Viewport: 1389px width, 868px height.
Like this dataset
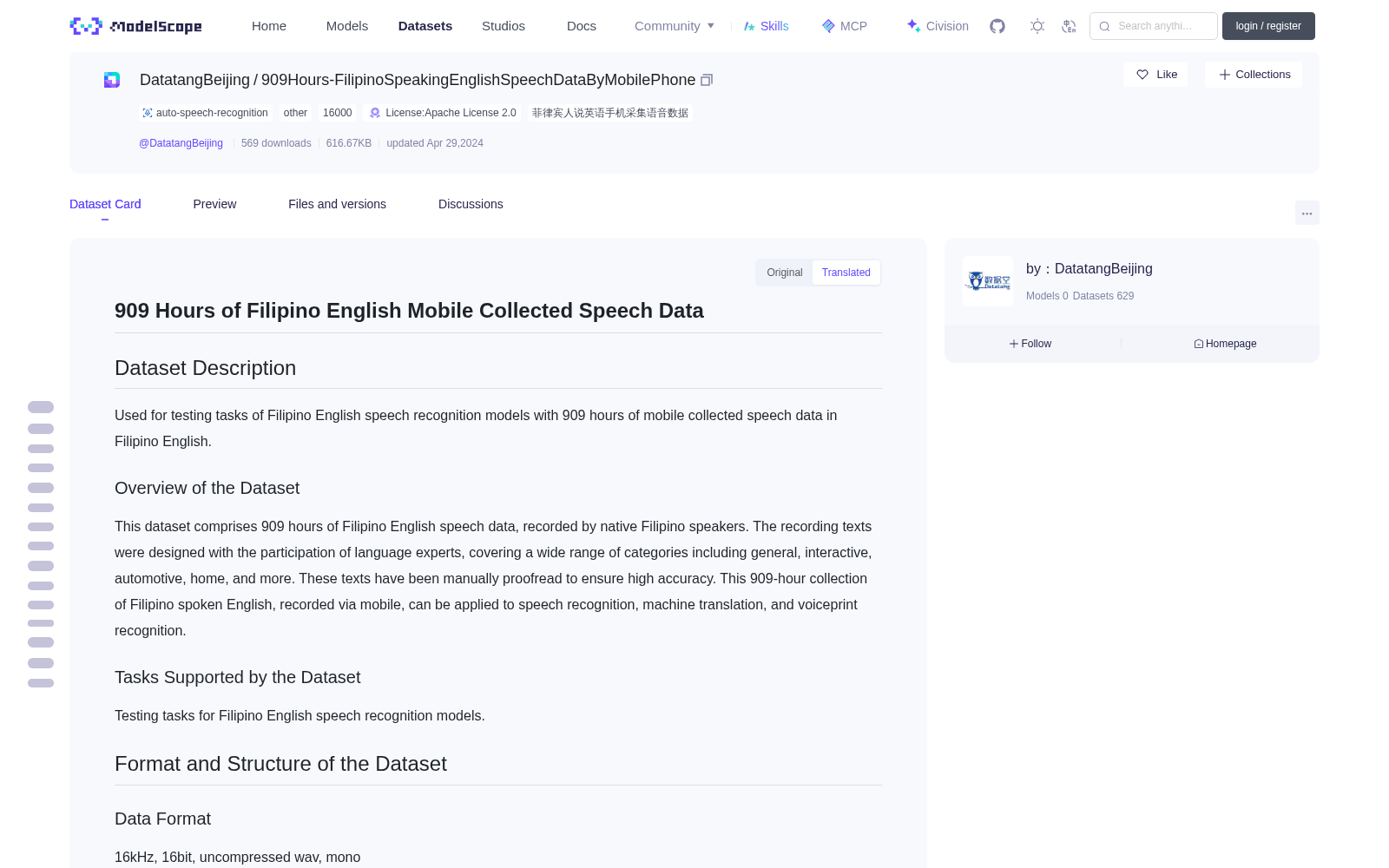coord(1155,75)
